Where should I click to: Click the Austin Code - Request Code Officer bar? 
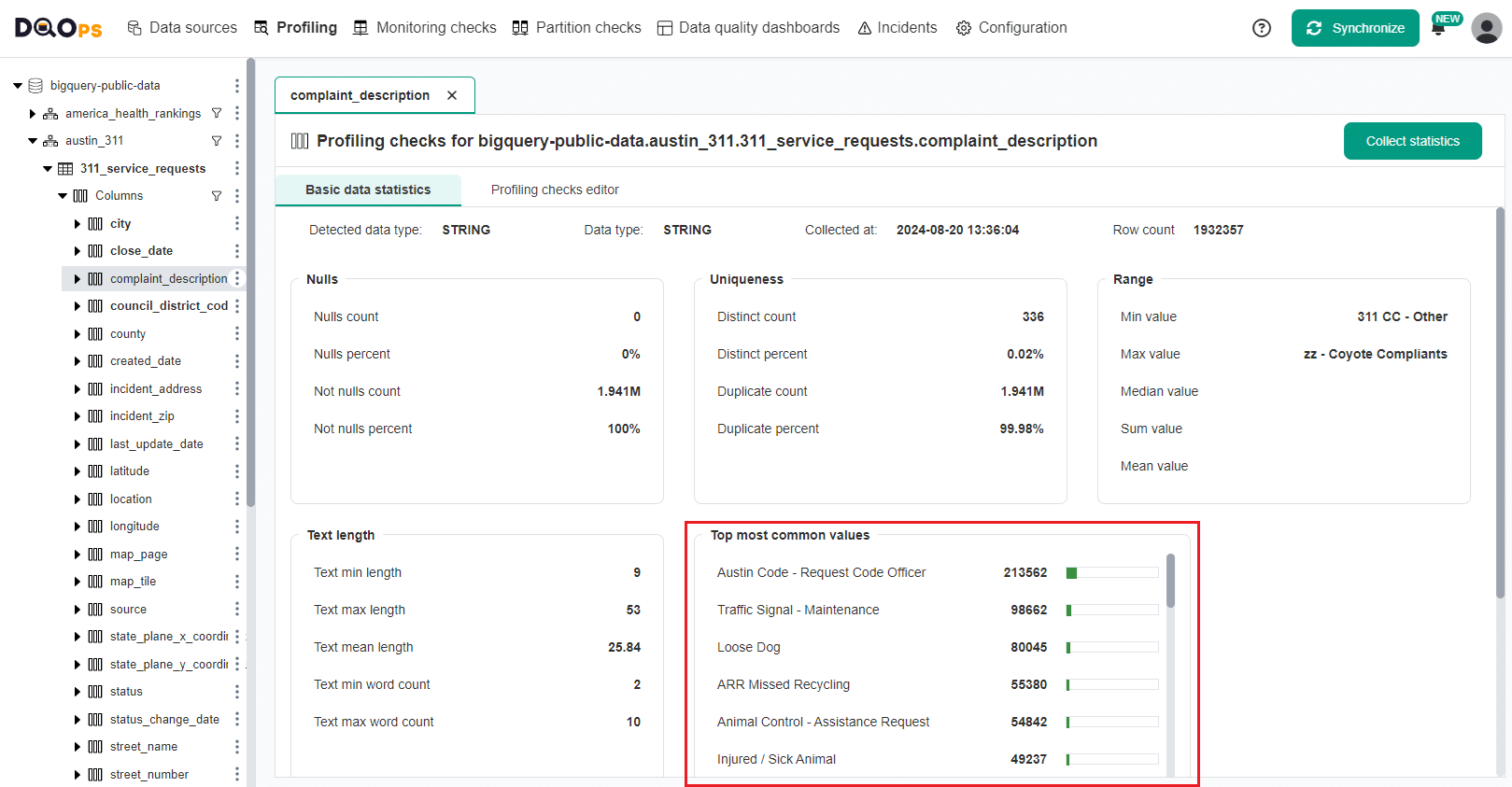1112,573
